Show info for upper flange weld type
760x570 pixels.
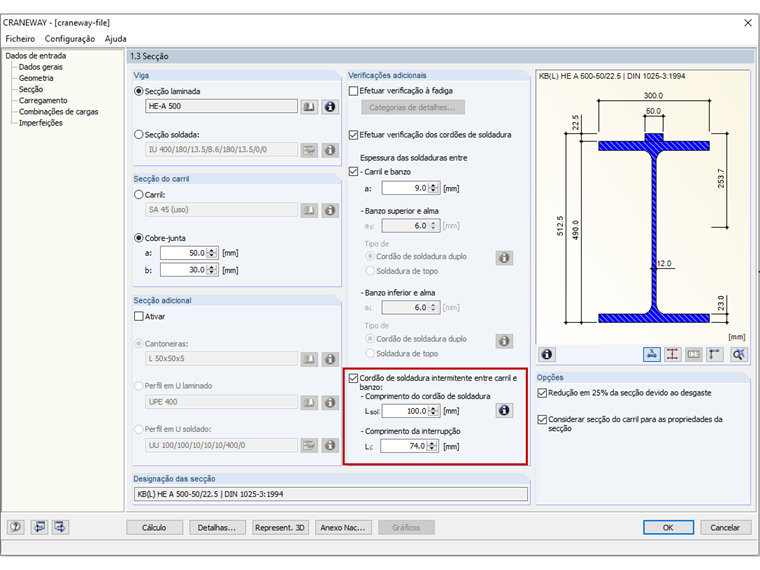[504, 258]
